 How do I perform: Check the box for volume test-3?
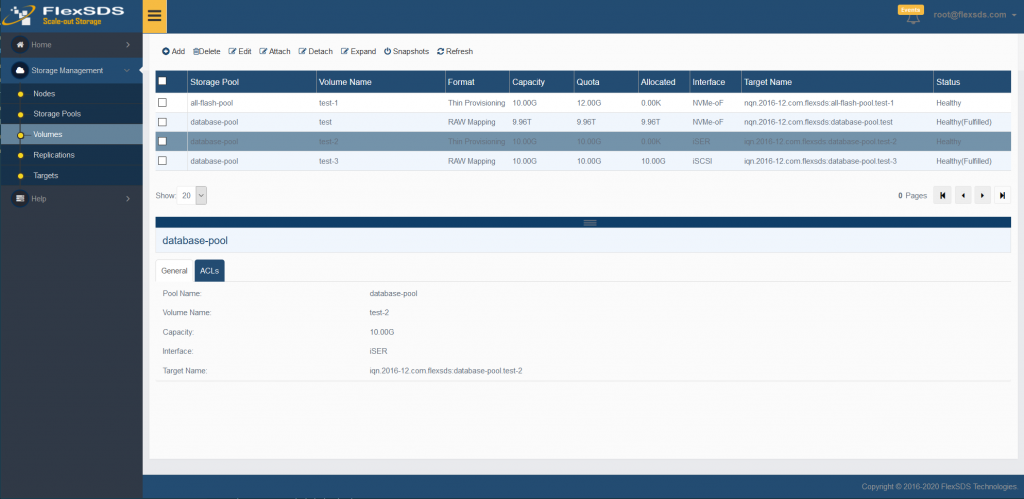pos(163,160)
